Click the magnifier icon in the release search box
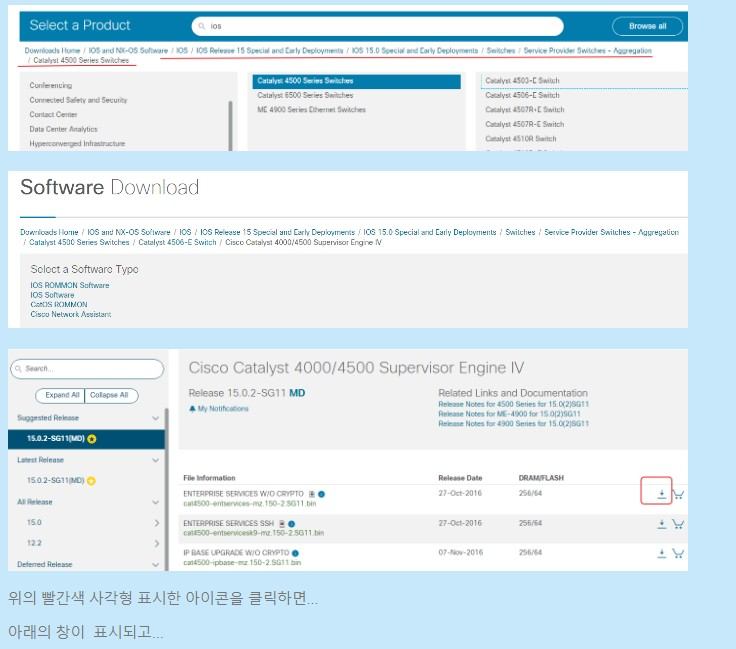 (19, 369)
